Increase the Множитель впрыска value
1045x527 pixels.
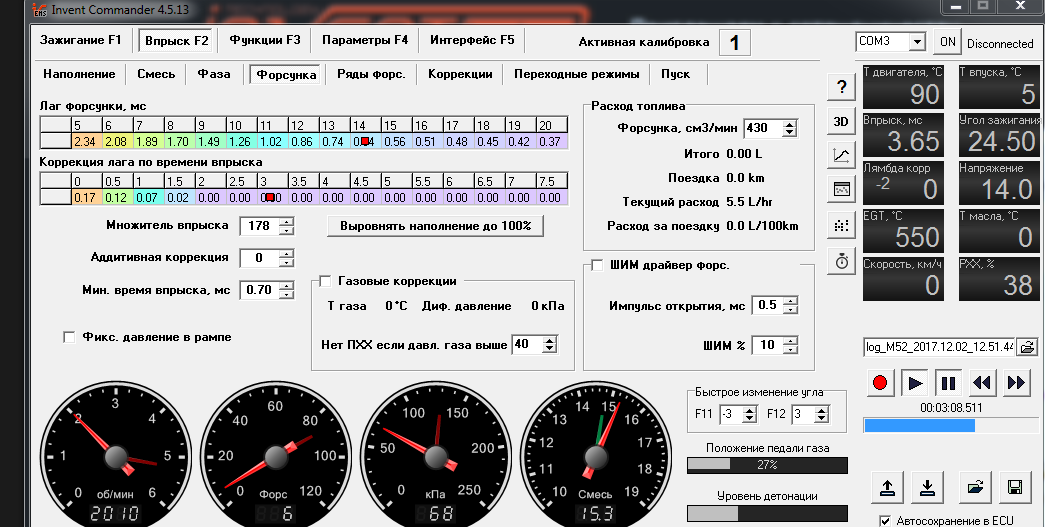286,221
